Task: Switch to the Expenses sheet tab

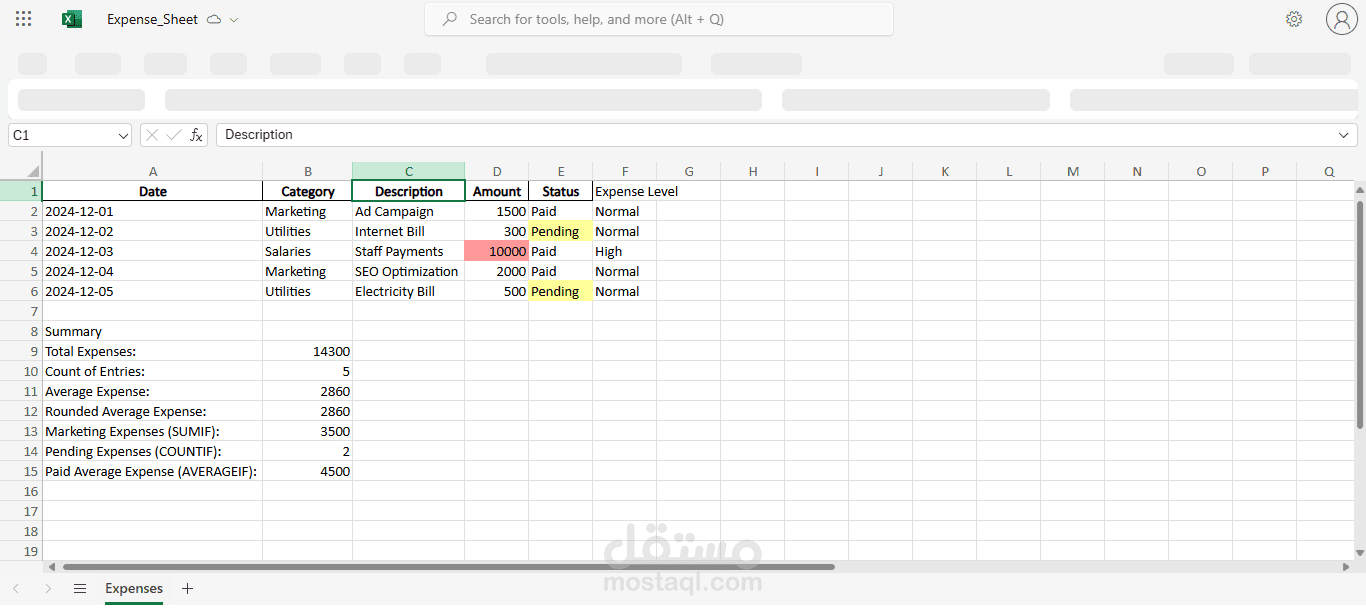Action: 134,589
